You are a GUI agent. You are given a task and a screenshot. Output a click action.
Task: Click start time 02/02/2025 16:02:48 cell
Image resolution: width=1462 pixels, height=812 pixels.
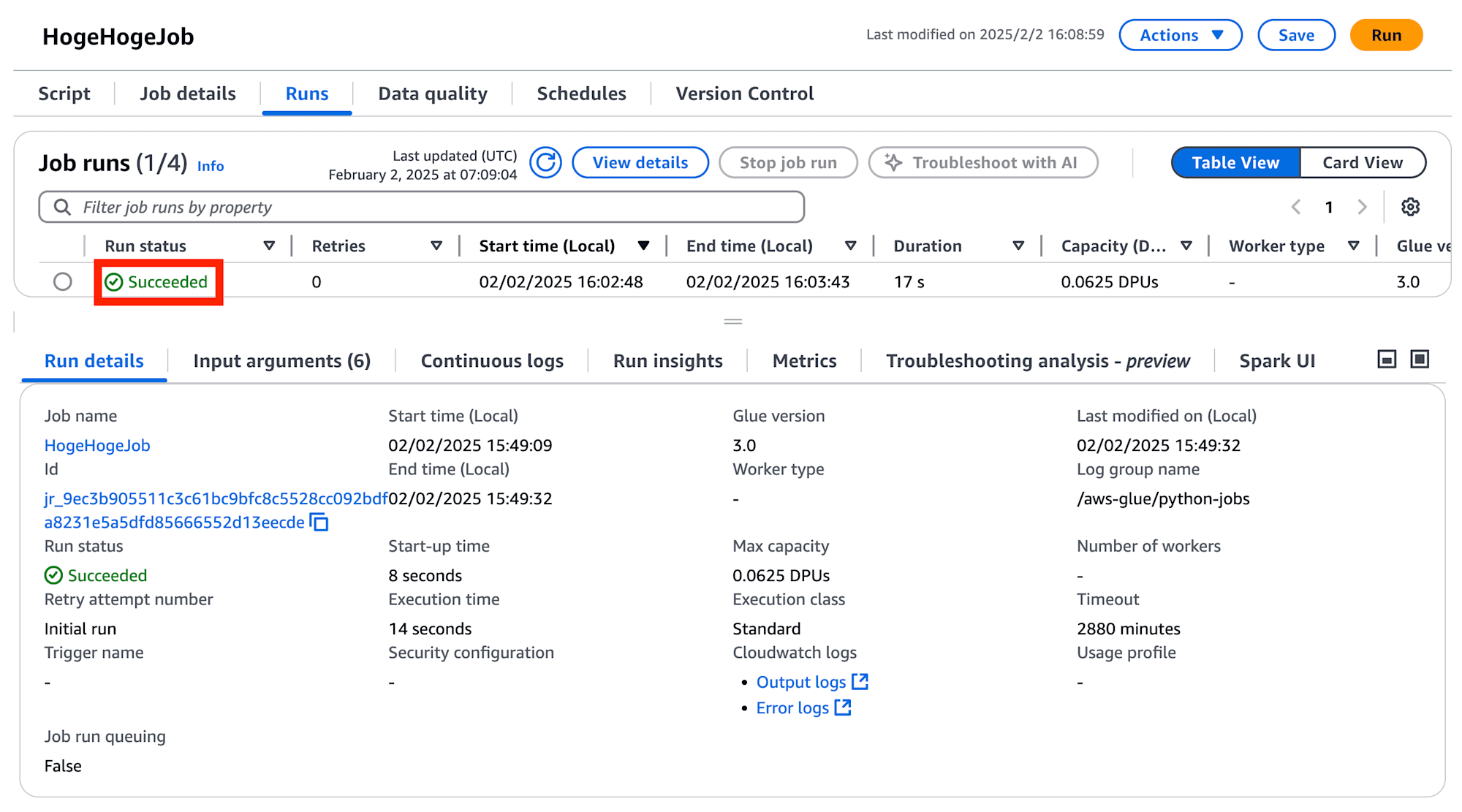561,282
